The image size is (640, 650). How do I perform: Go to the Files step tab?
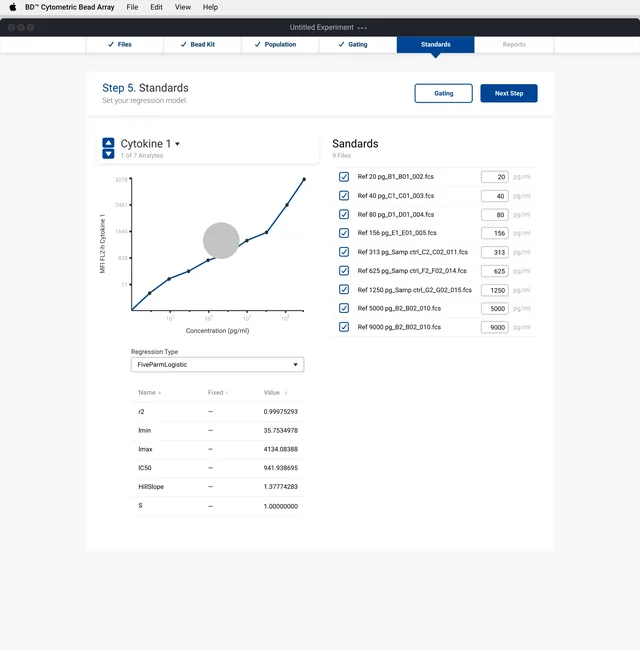pyautogui.click(x=124, y=44)
